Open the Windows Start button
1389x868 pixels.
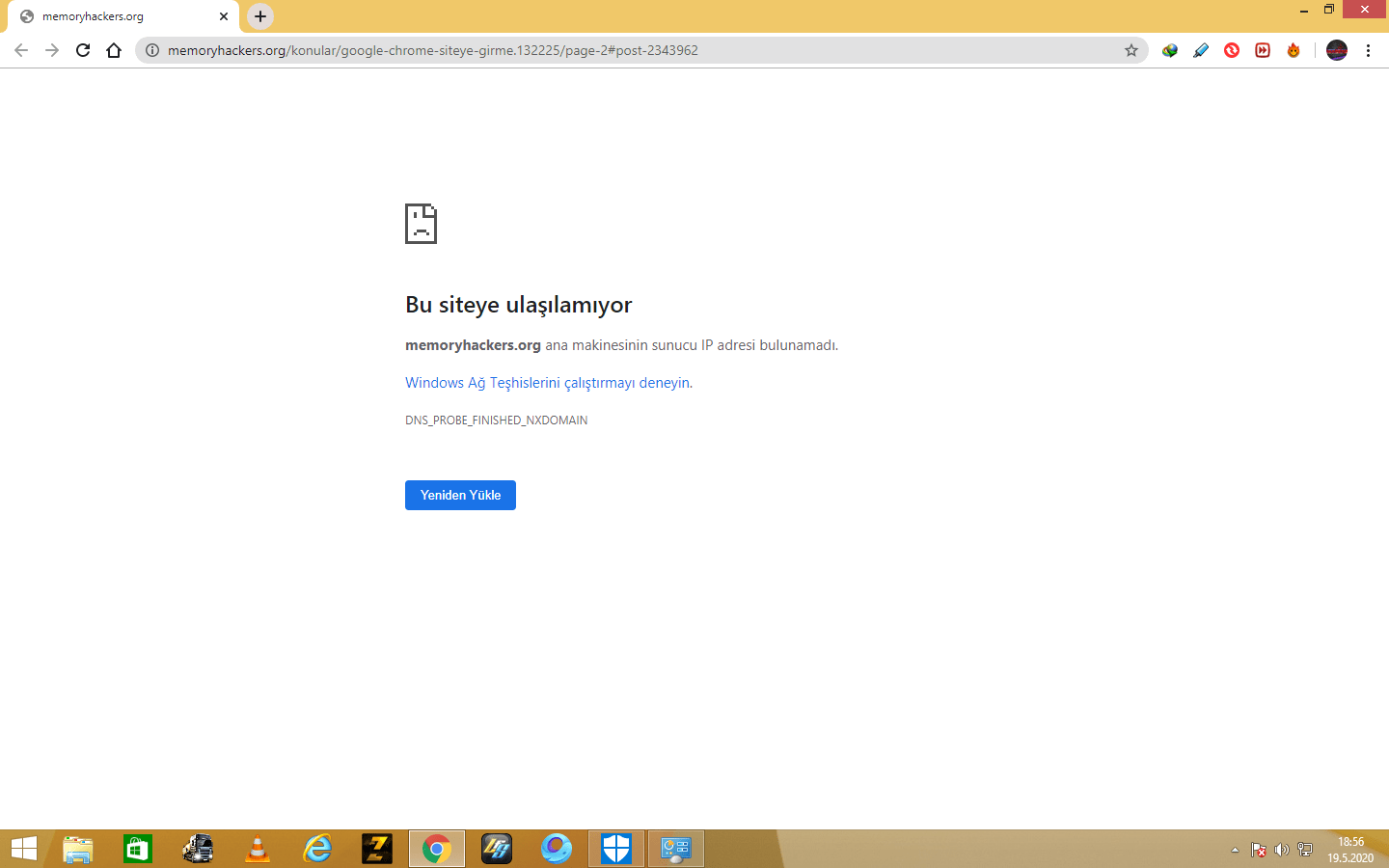[23, 849]
